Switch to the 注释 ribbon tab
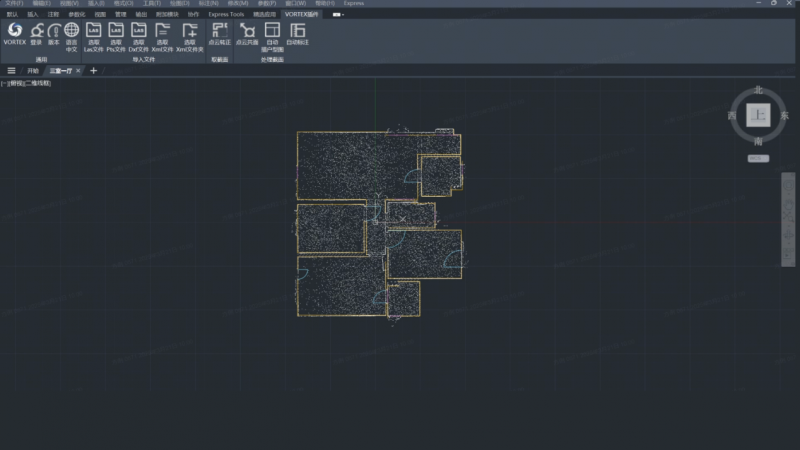Screen dimensions: 800x450 (53, 14)
